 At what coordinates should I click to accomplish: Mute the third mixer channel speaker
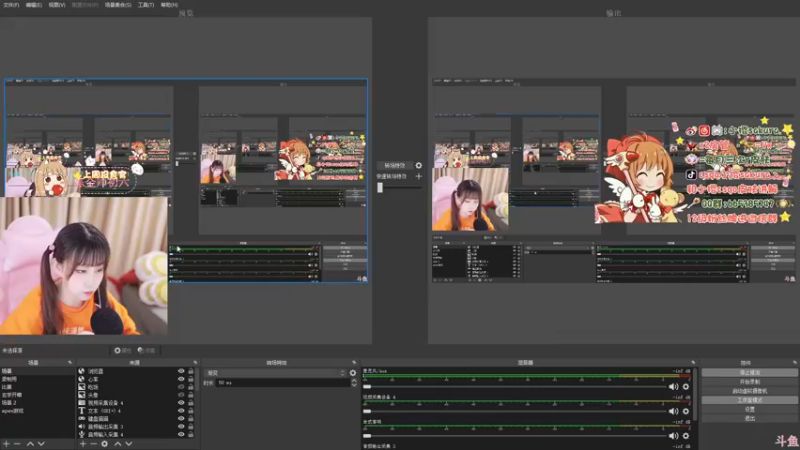(x=673, y=436)
